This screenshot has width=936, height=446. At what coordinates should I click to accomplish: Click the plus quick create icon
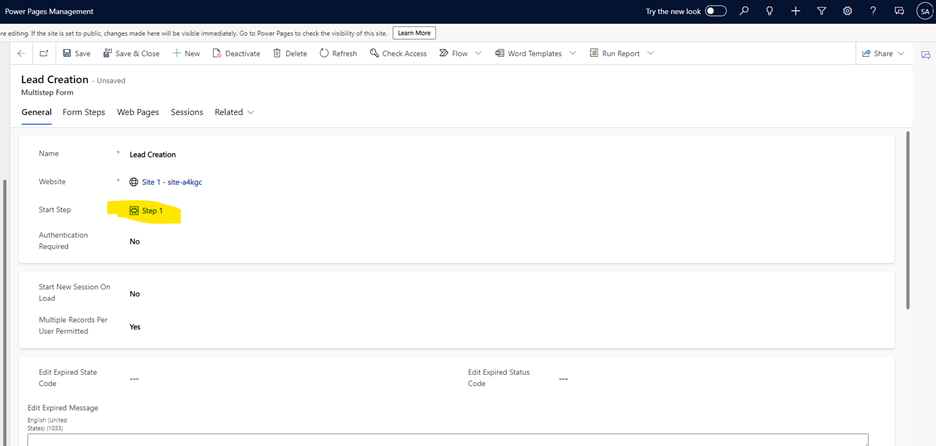795,11
